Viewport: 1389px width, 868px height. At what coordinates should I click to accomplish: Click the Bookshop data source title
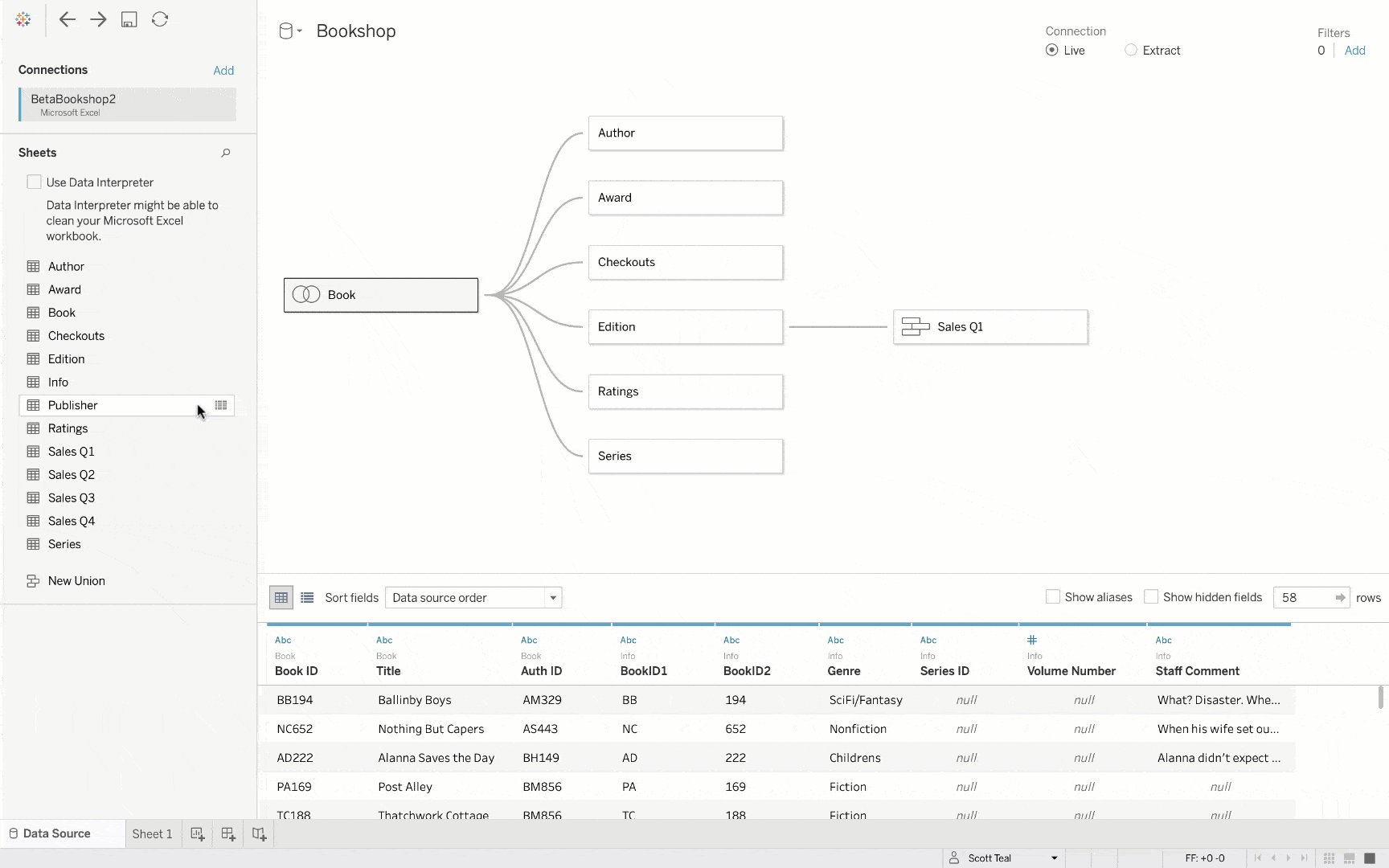[x=356, y=31]
